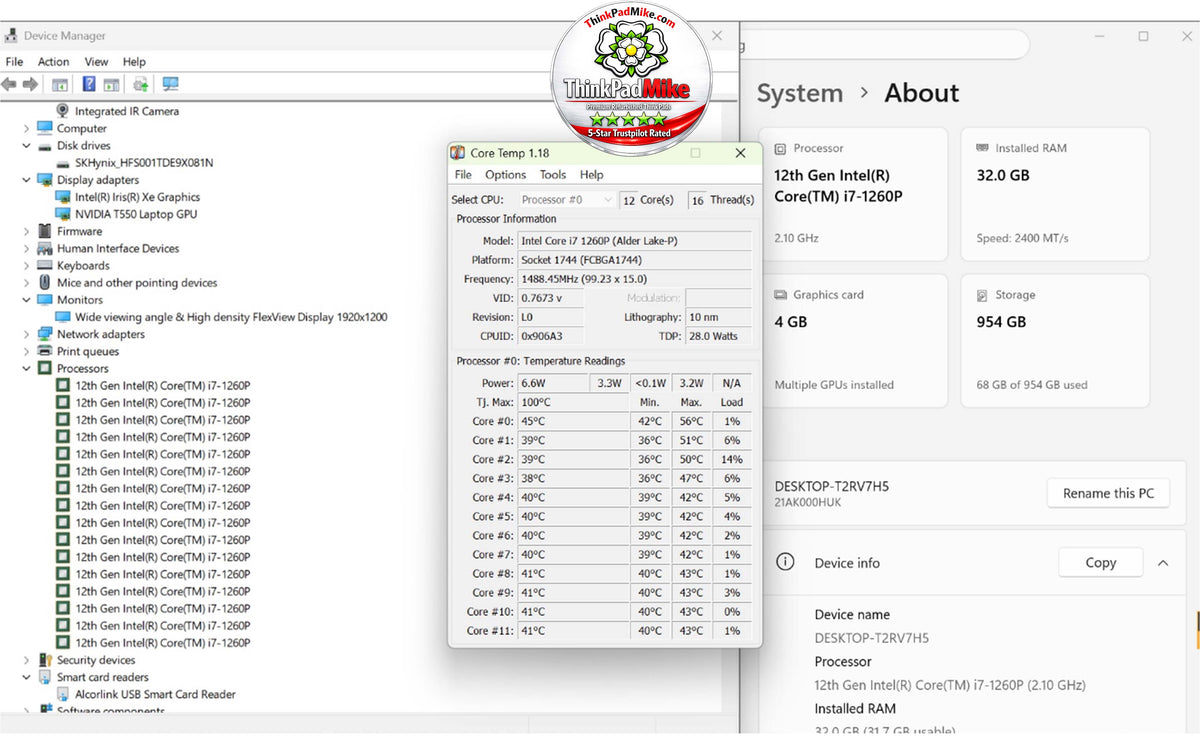Open the Select CPU dropdown in Core Temp
This screenshot has height=754, width=1200.
click(566, 200)
